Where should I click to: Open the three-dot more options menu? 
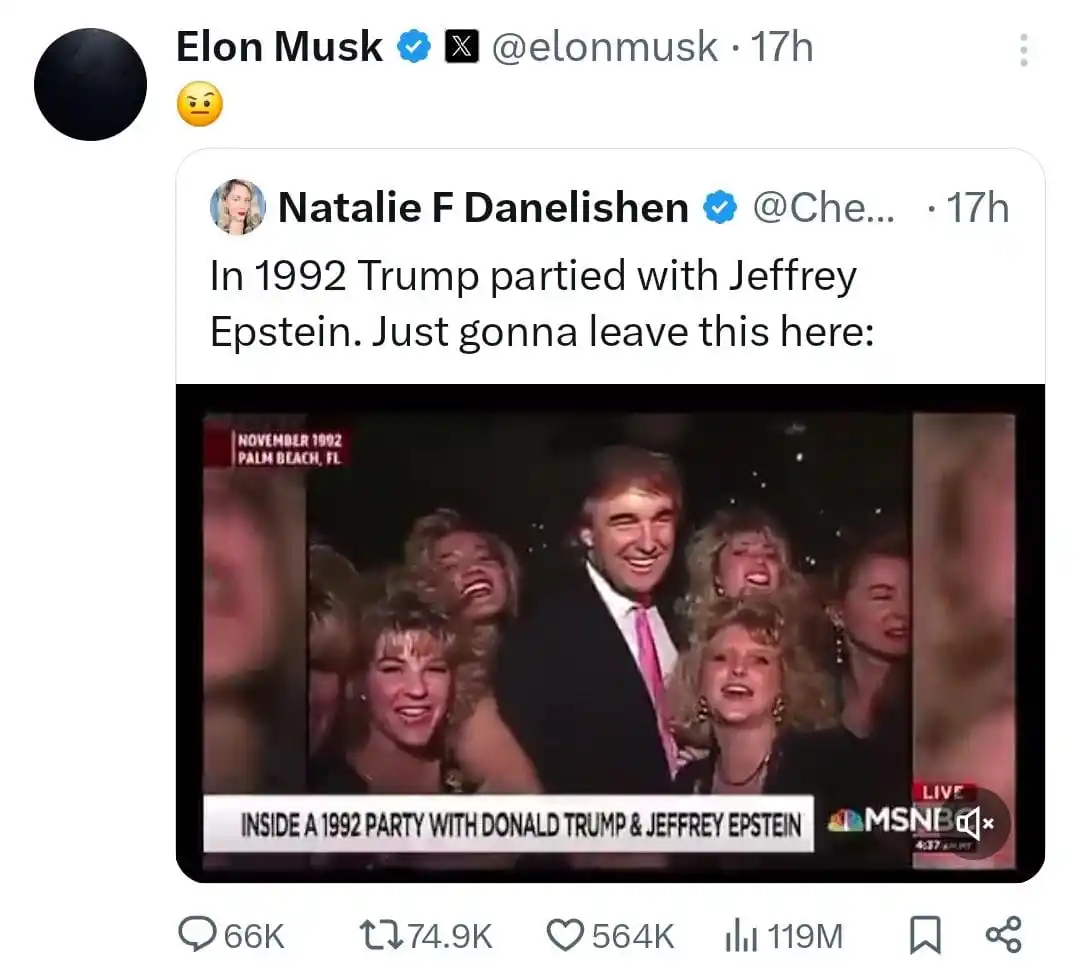click(1022, 50)
